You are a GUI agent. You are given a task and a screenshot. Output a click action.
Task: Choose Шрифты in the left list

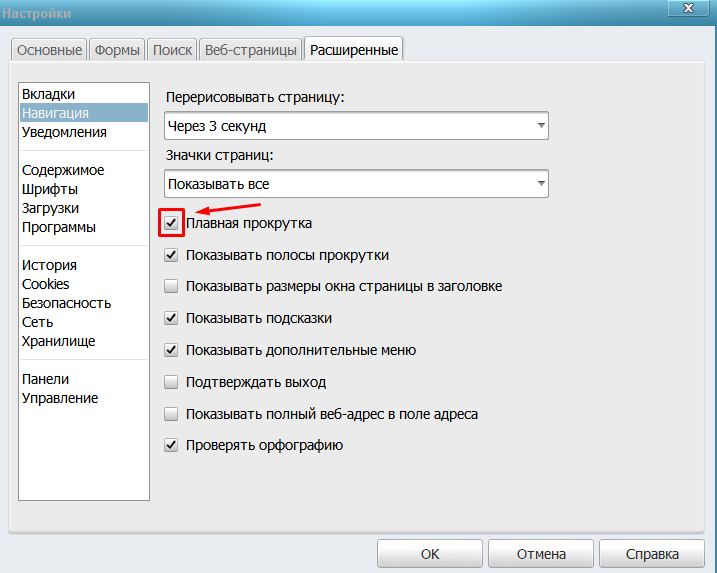pos(50,189)
